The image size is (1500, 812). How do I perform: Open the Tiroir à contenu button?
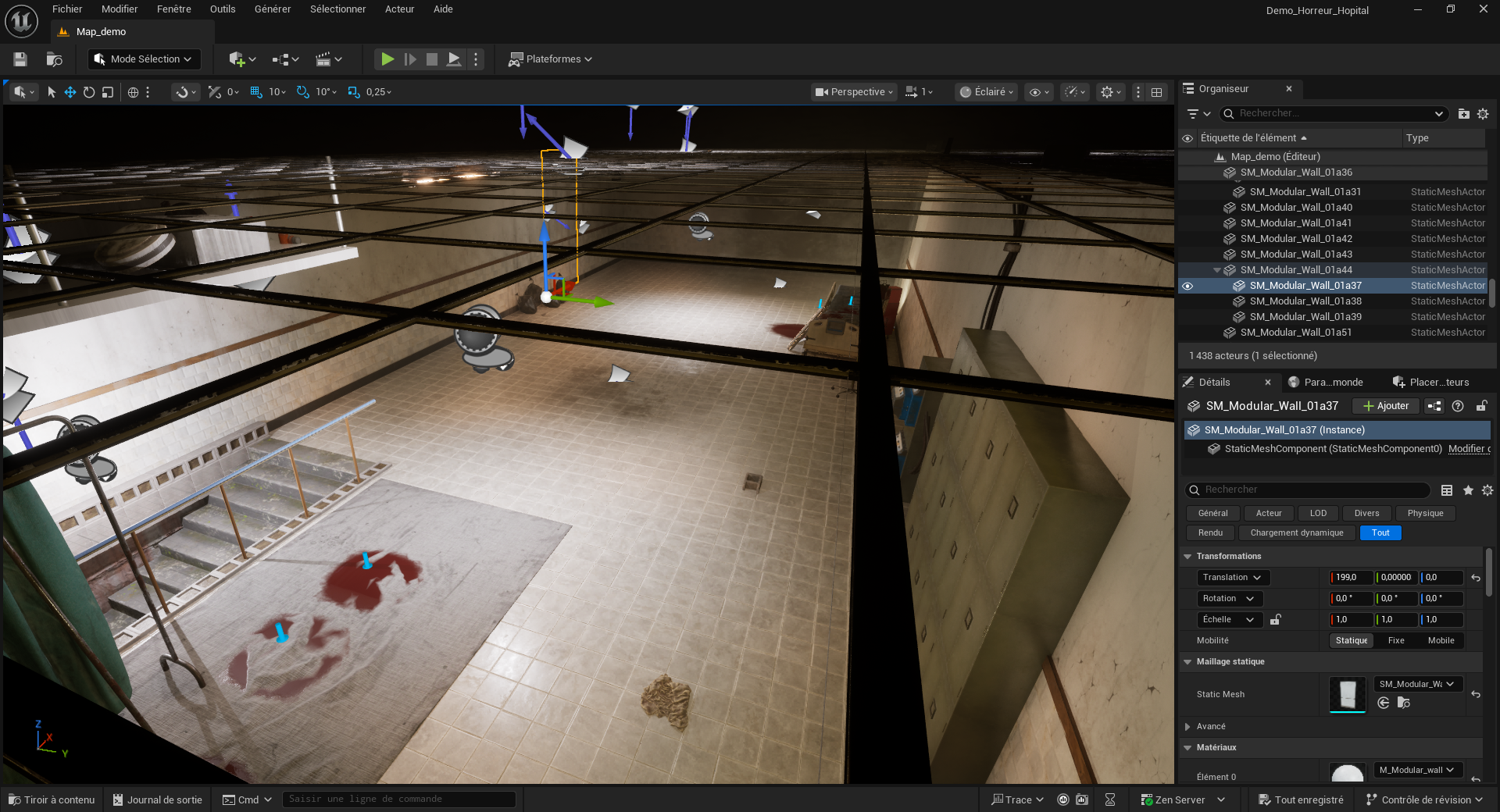(x=52, y=800)
